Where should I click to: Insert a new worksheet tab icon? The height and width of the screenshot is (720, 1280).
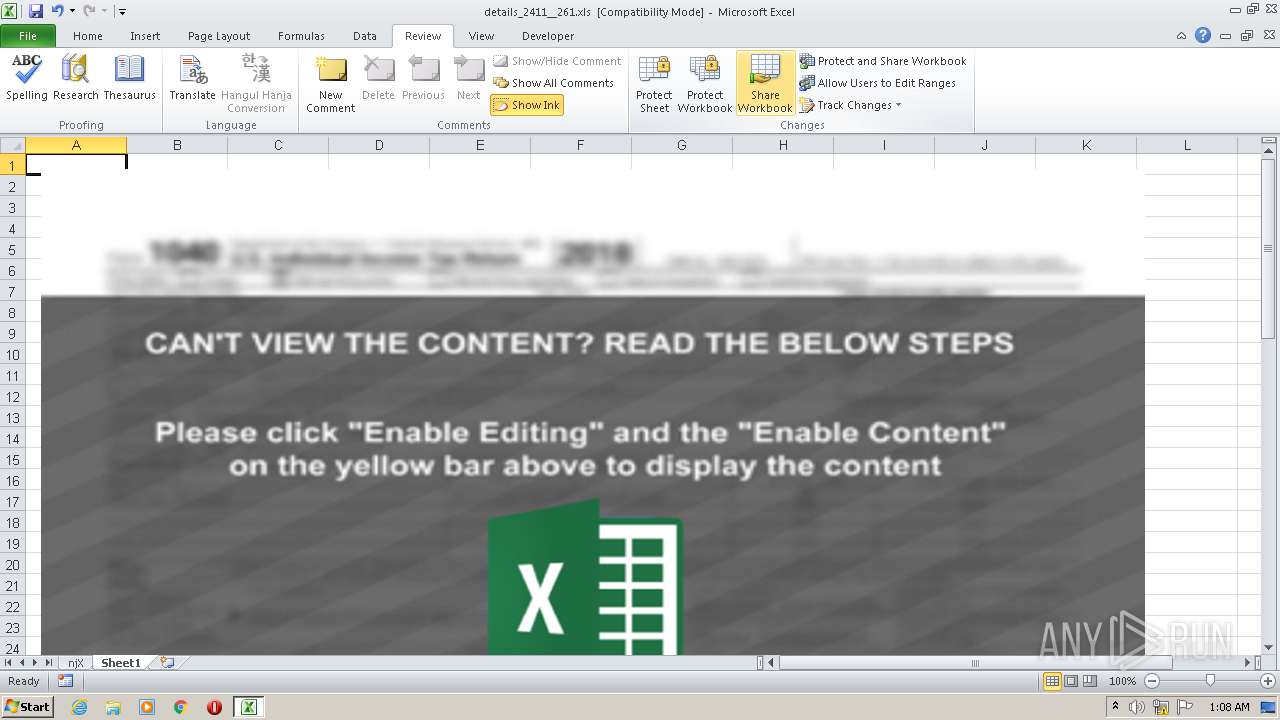click(x=167, y=662)
